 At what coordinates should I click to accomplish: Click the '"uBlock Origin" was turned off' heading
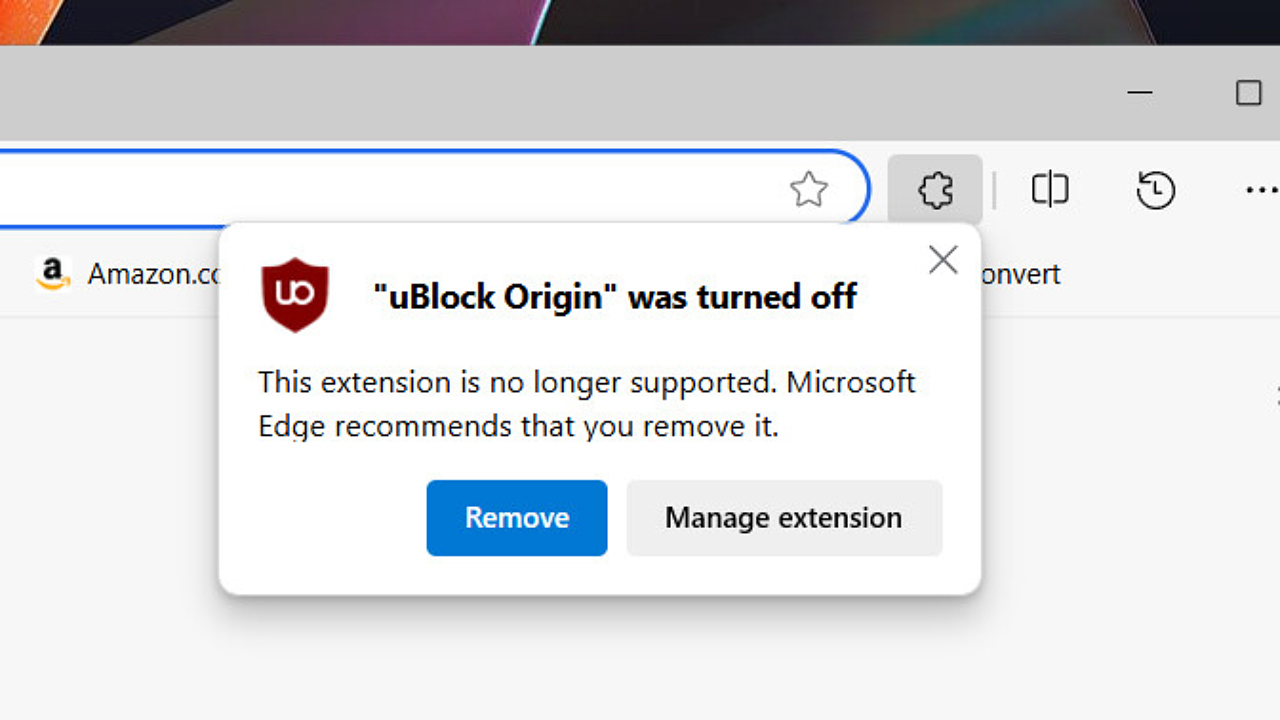615,296
